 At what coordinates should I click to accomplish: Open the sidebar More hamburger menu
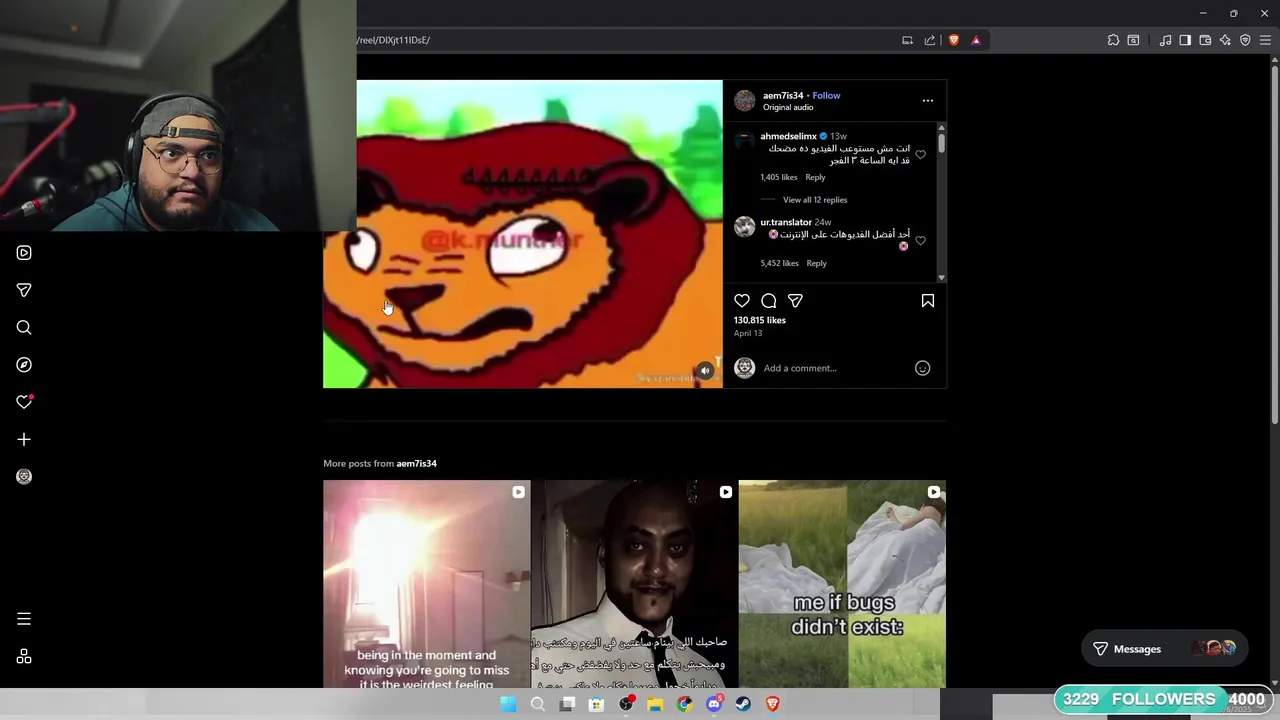[24, 619]
